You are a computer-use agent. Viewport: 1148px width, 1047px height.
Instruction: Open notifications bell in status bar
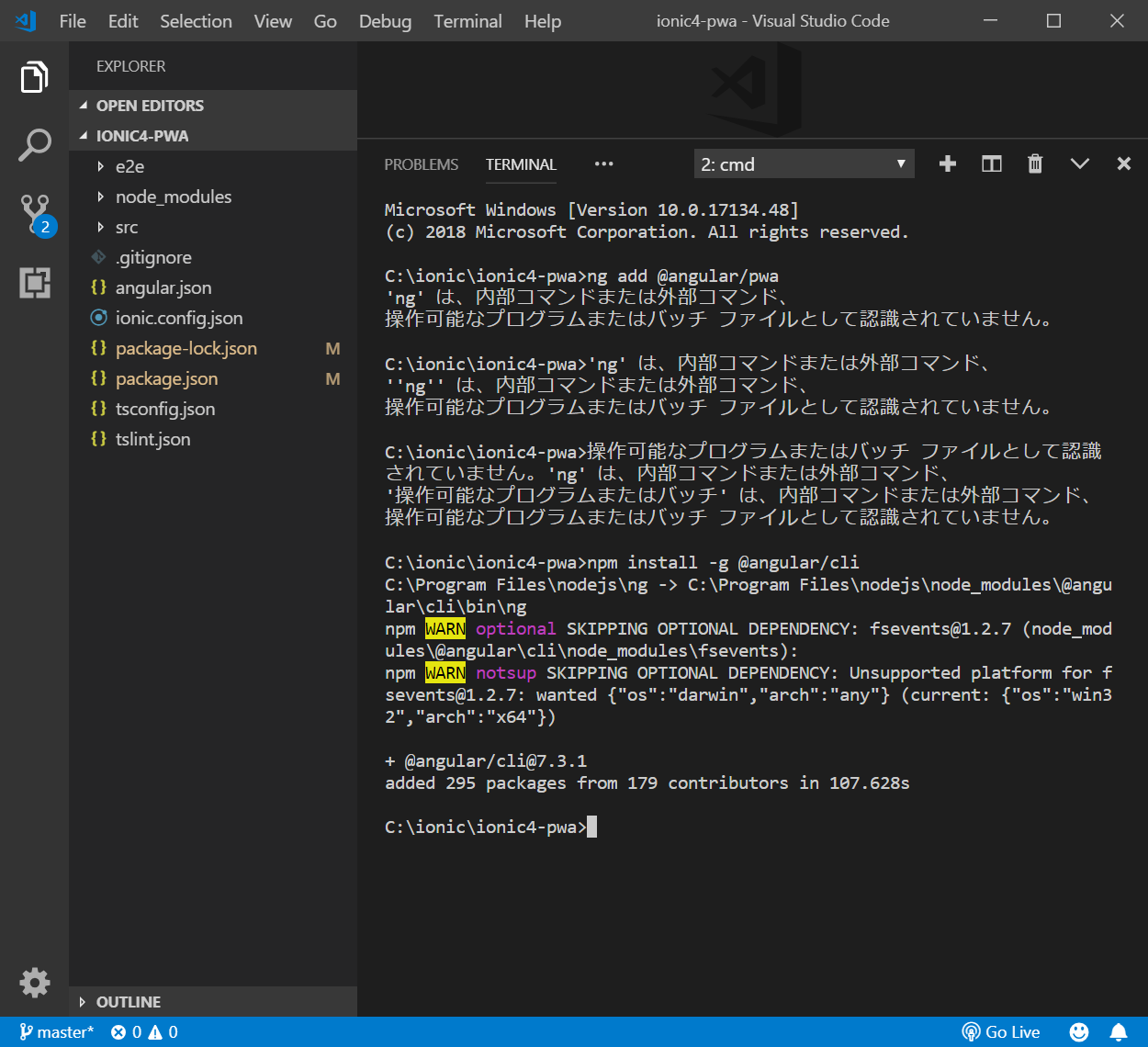(x=1119, y=1032)
